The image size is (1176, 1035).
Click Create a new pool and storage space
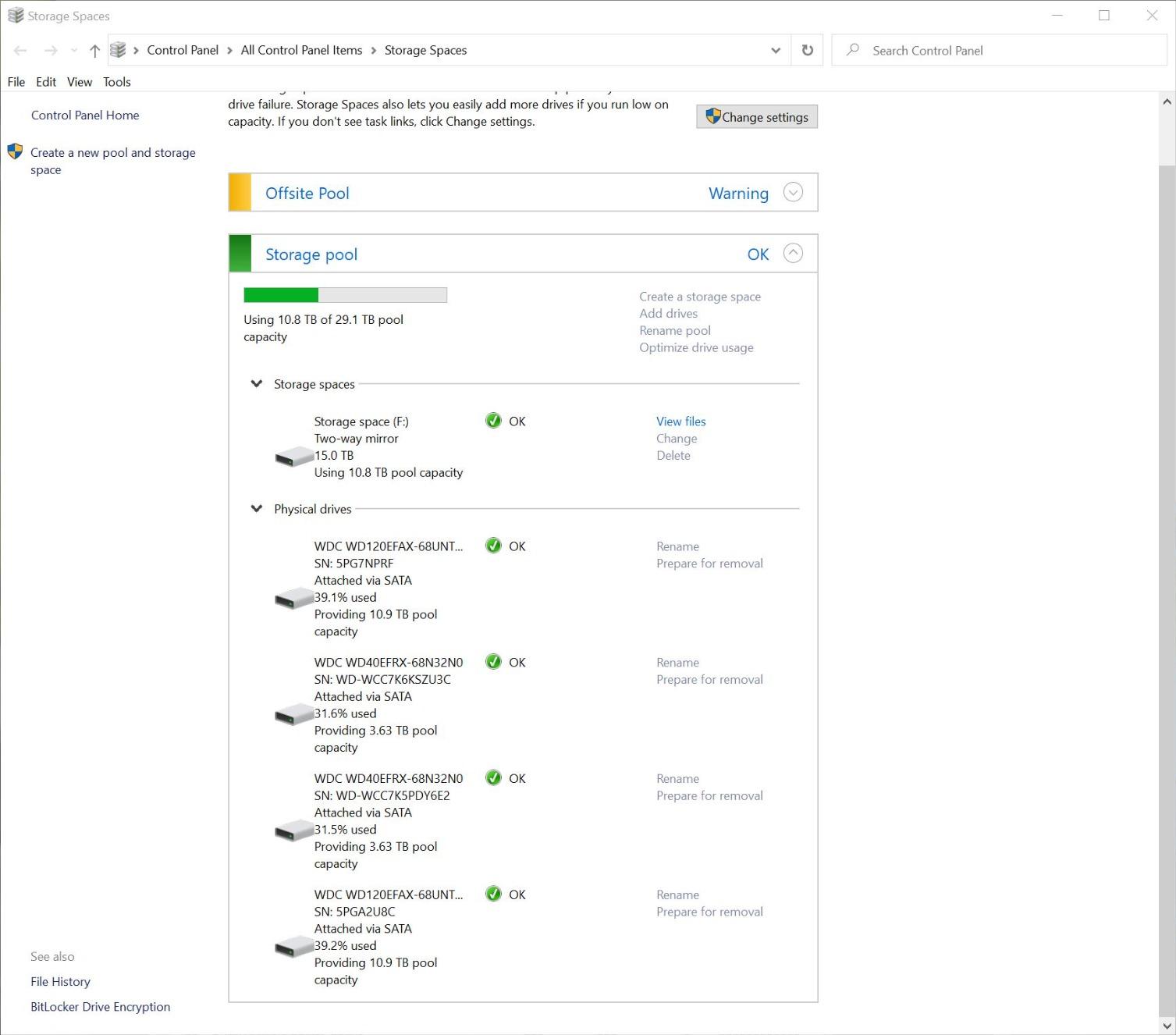coord(113,161)
